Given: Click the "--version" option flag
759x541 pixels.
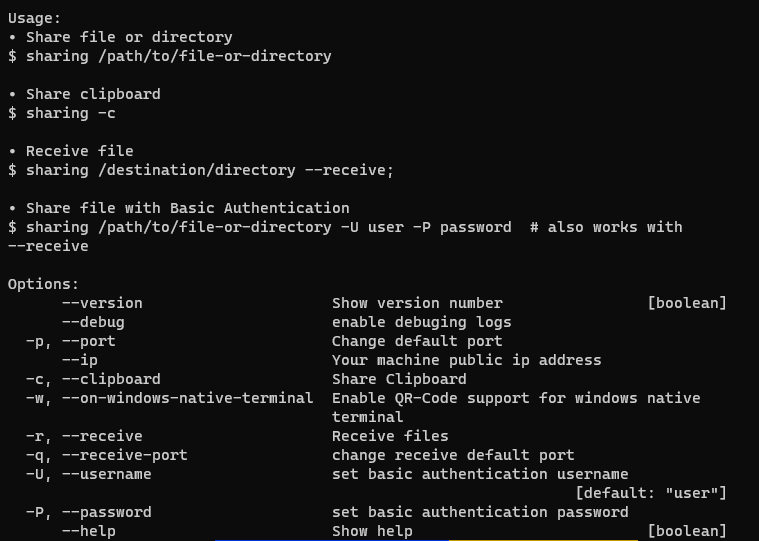Looking at the screenshot, I should tap(102, 303).
